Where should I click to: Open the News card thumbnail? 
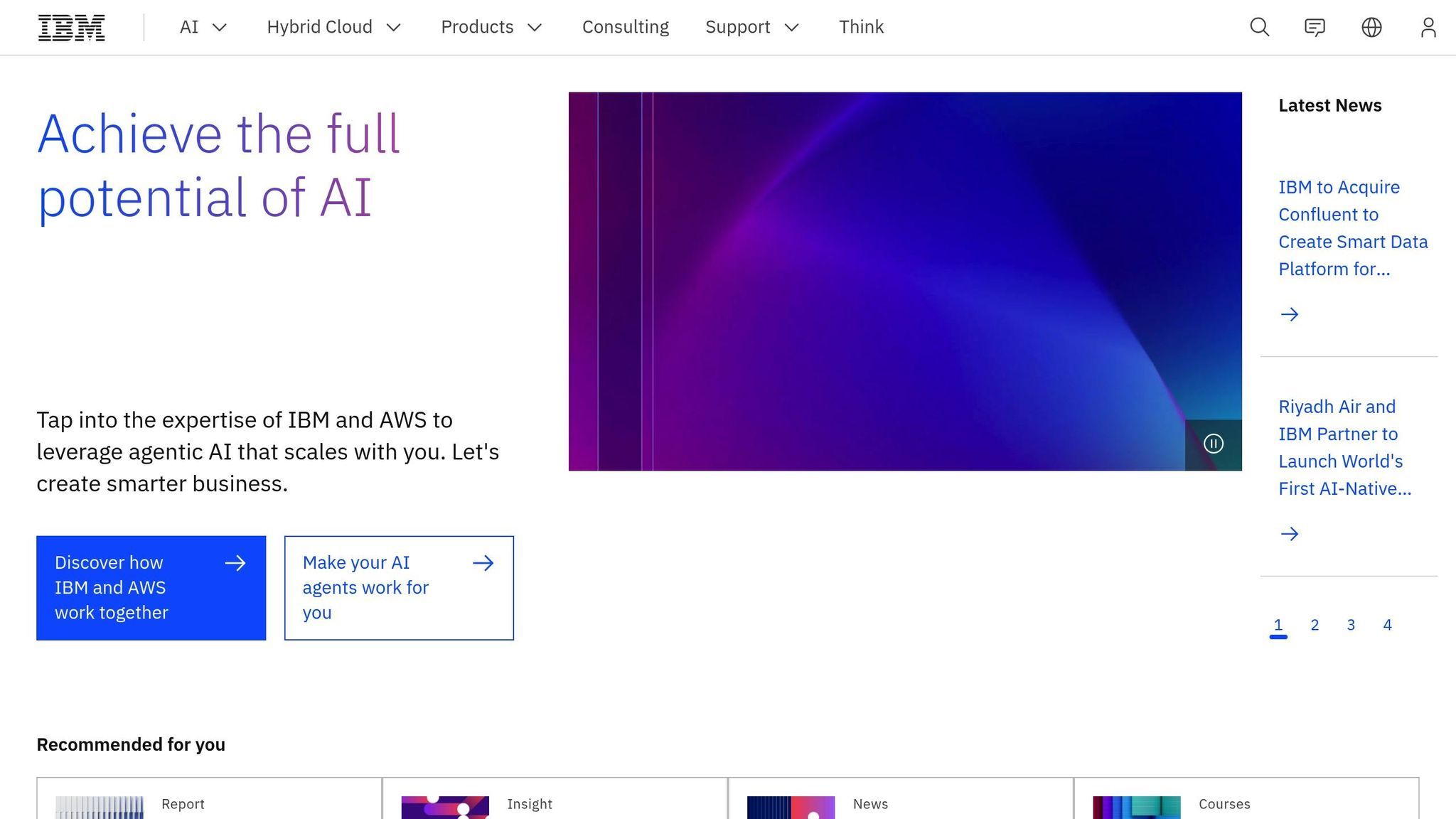pyautogui.click(x=791, y=808)
